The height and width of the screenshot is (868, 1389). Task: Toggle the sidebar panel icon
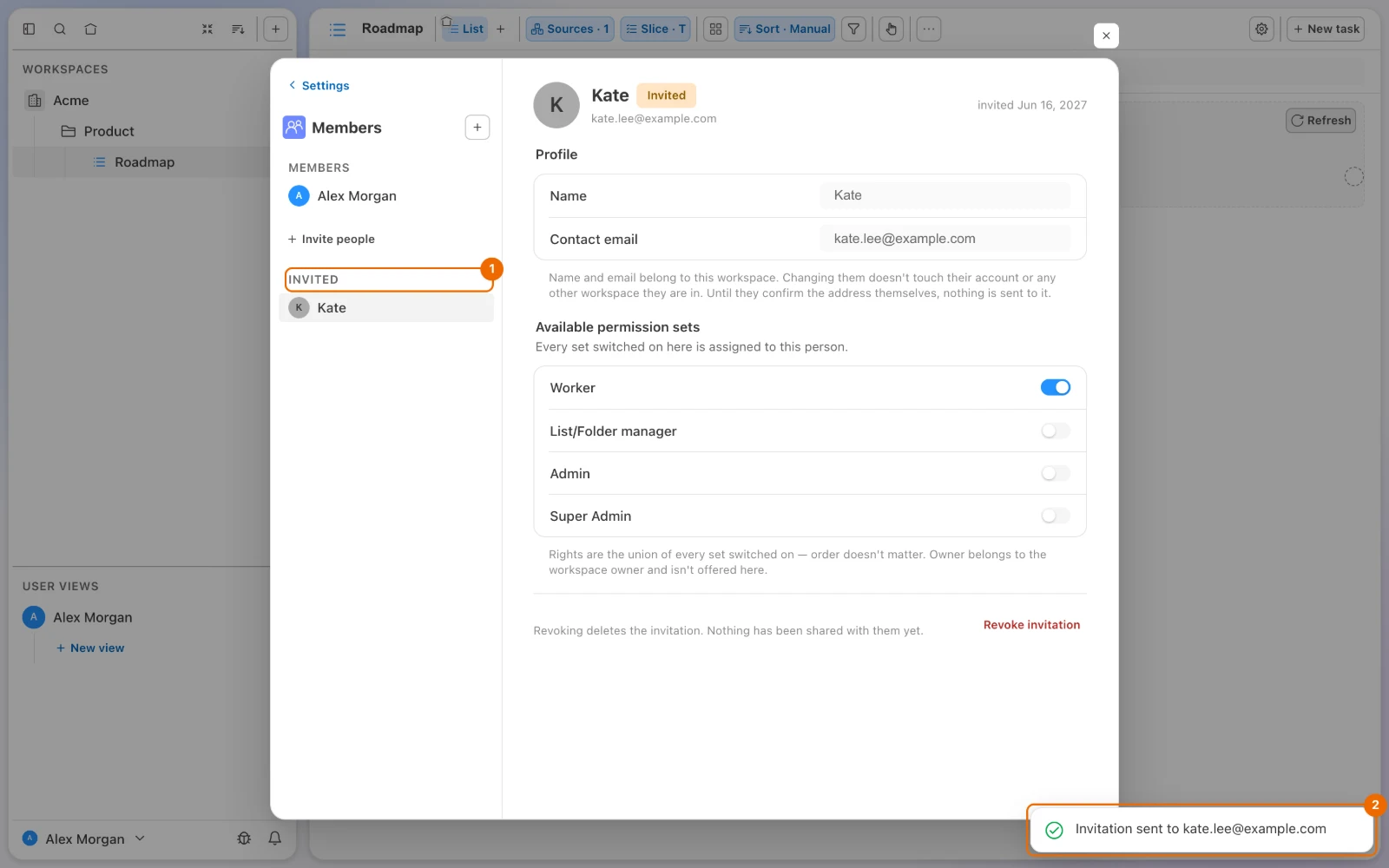(x=29, y=29)
